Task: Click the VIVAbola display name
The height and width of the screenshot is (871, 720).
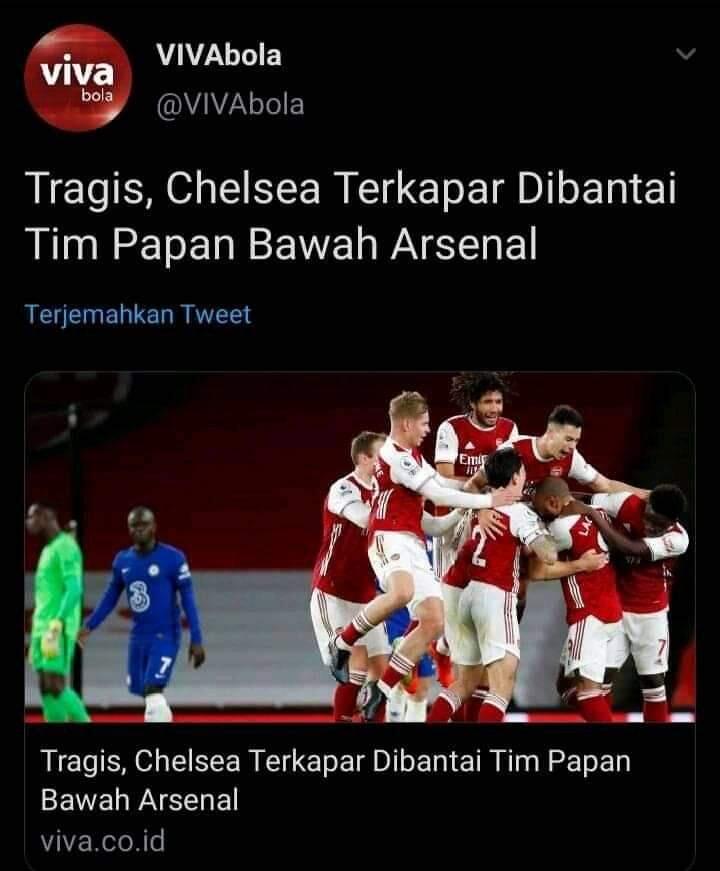Action: (219, 56)
